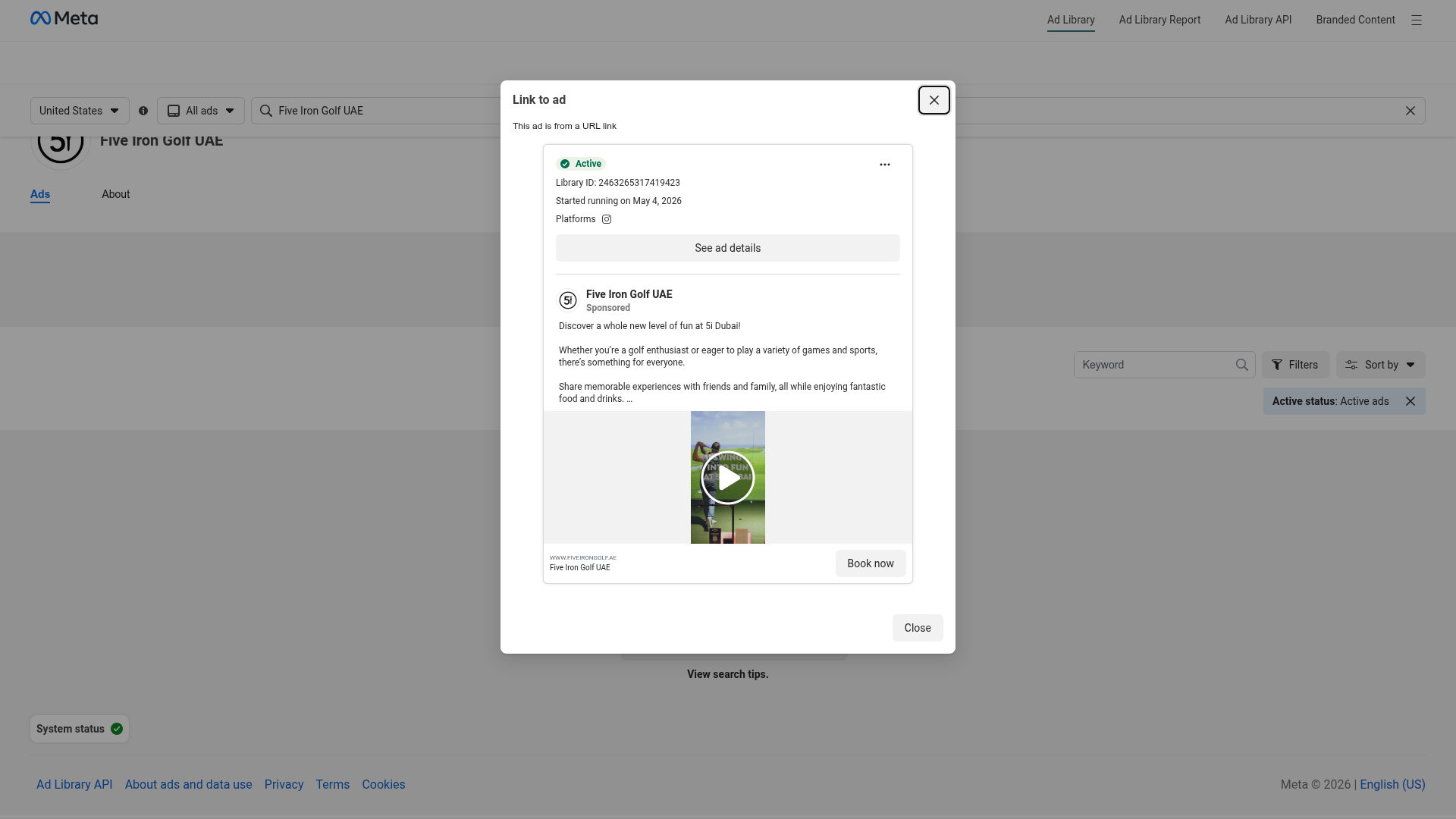The width and height of the screenshot is (1456, 819).
Task: Click See ad details button
Action: (x=727, y=248)
